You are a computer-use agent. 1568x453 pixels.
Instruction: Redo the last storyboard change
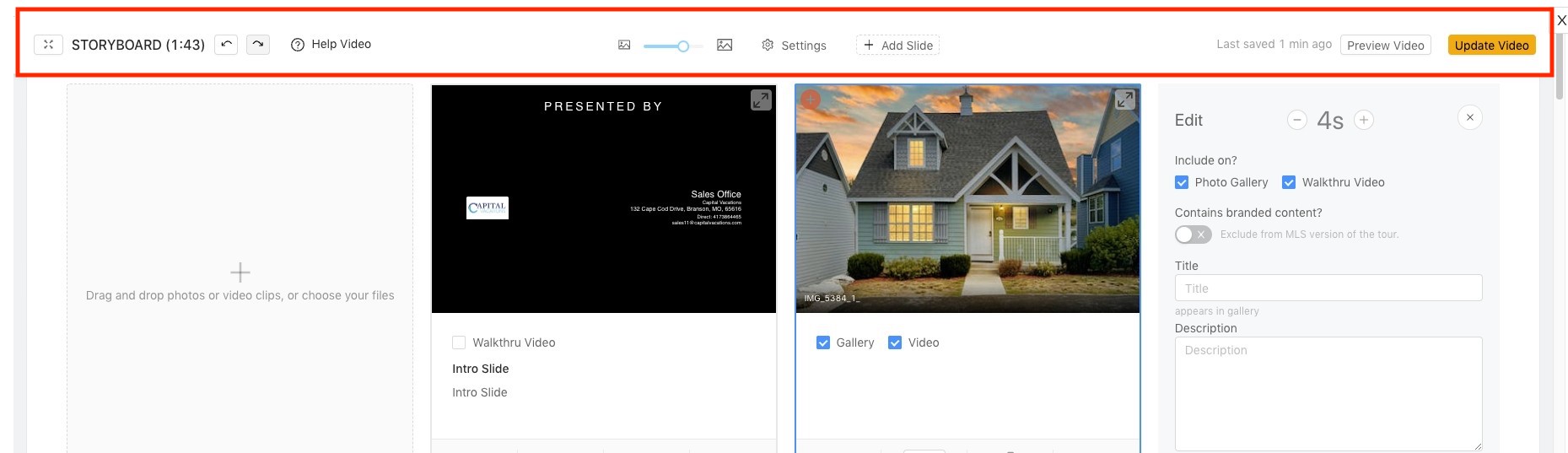coord(258,45)
